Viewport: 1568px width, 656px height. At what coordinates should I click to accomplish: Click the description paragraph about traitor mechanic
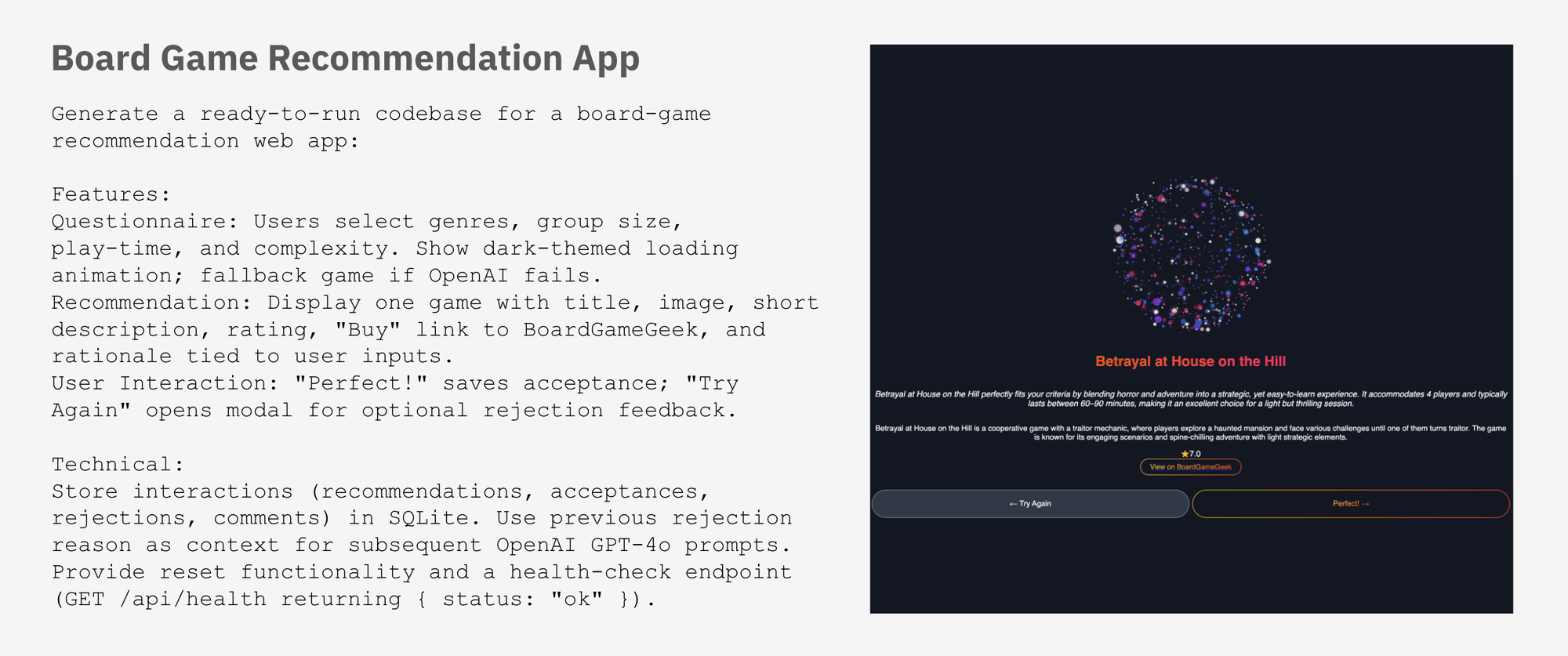[1191, 433]
